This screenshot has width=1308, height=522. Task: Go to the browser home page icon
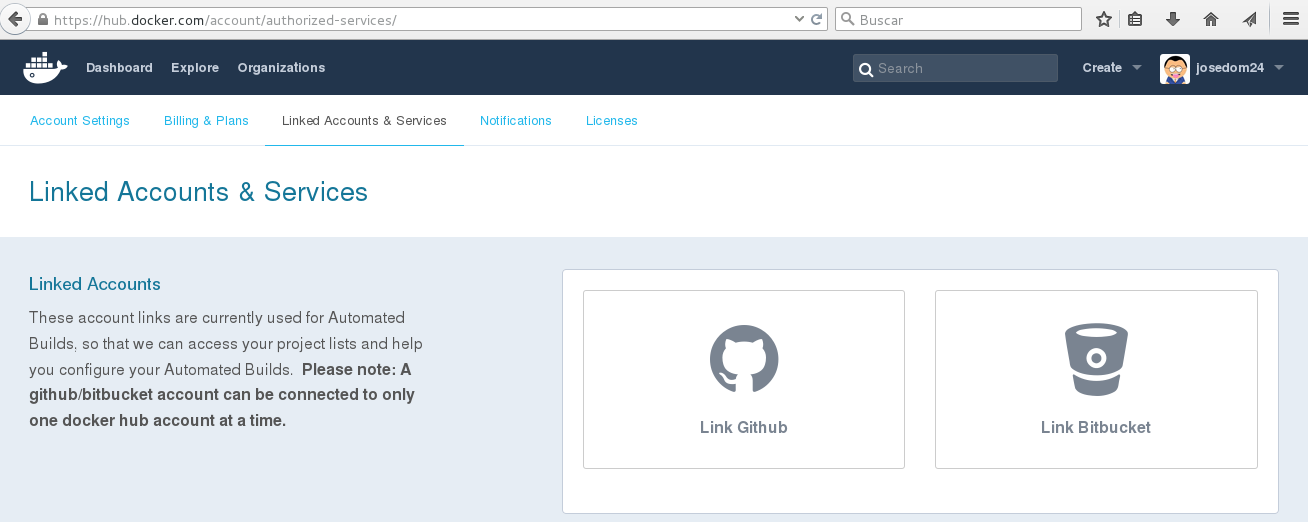[x=1211, y=19]
